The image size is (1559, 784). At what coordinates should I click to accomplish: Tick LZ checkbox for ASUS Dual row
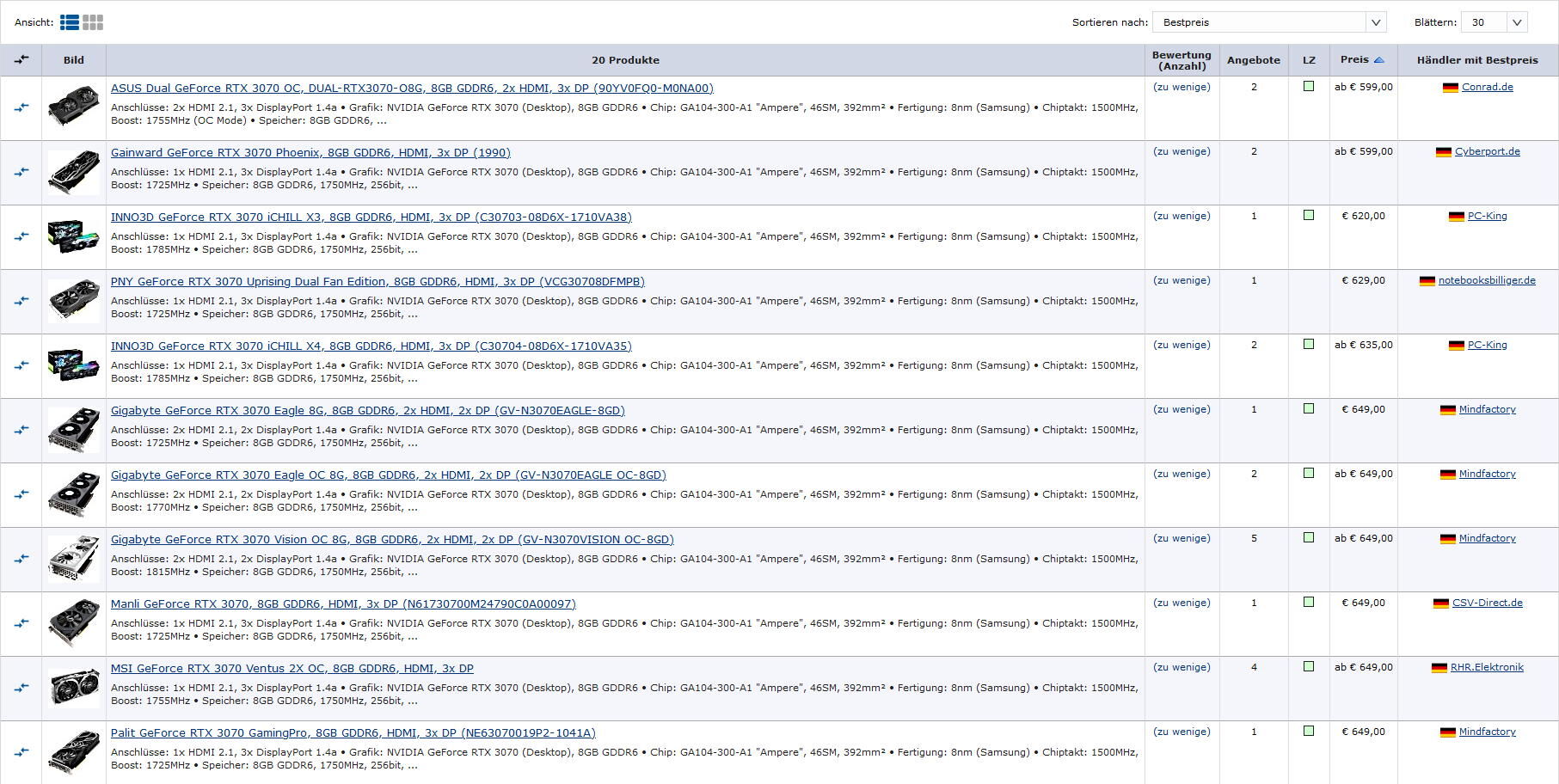1309,86
